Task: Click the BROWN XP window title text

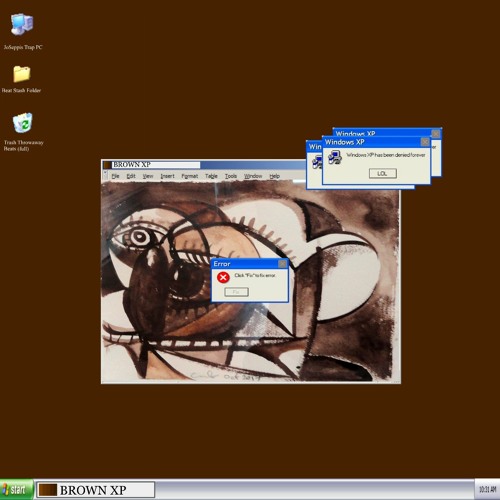Action: pyautogui.click(x=132, y=165)
